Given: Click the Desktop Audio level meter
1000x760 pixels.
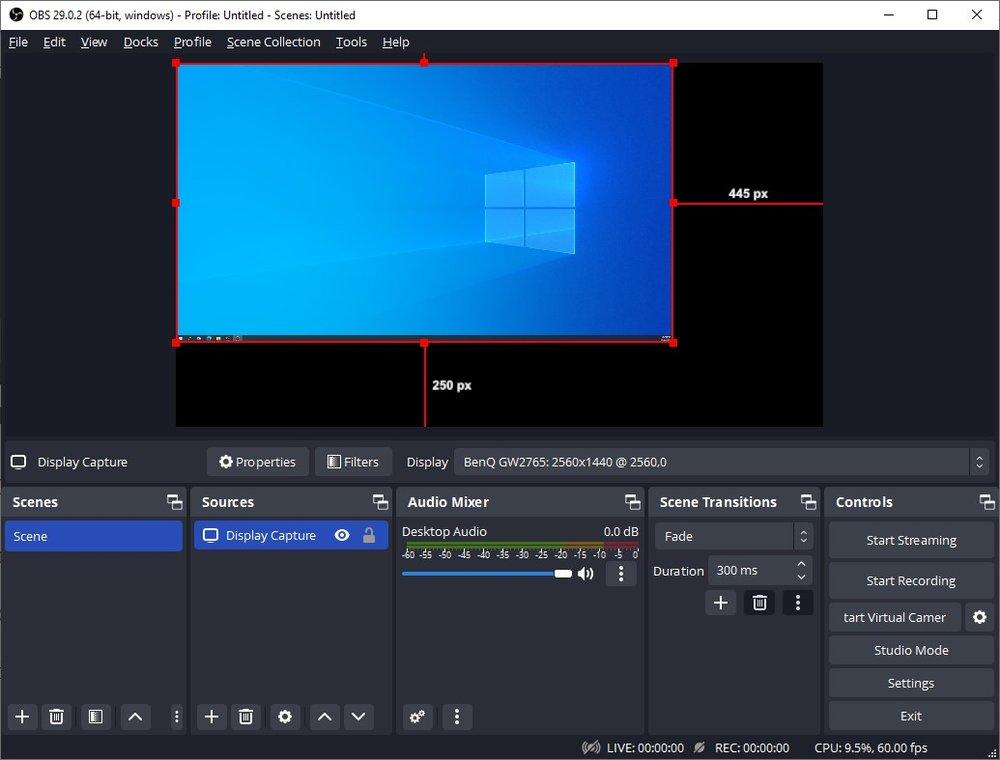Looking at the screenshot, I should (x=520, y=546).
